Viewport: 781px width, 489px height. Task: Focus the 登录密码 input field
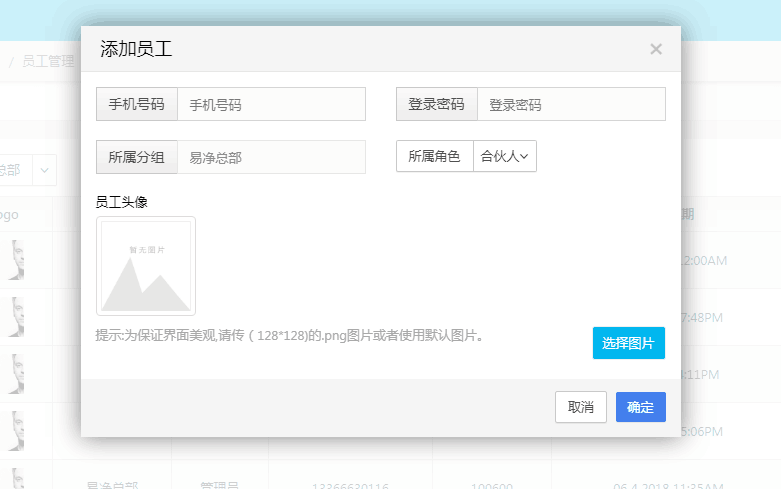(570, 104)
